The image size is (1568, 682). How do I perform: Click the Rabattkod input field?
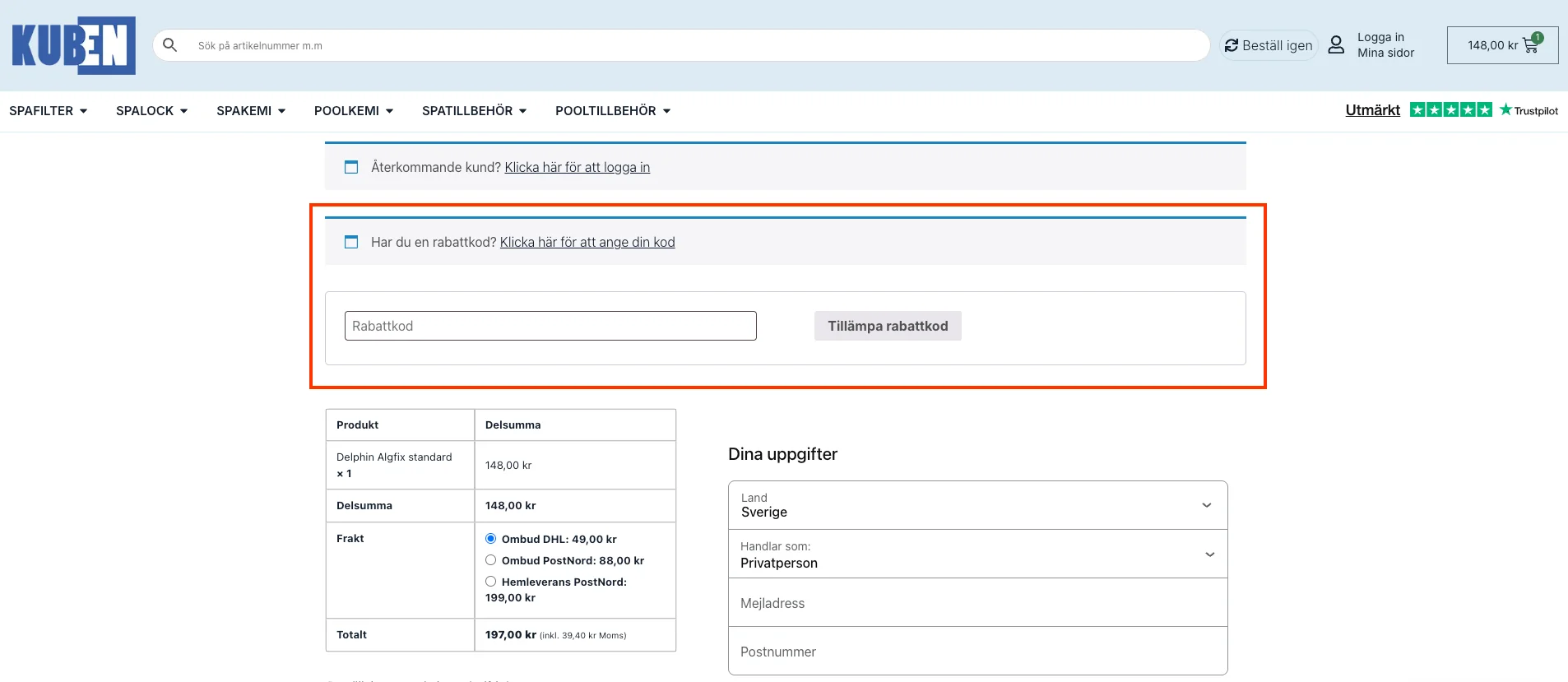click(550, 326)
